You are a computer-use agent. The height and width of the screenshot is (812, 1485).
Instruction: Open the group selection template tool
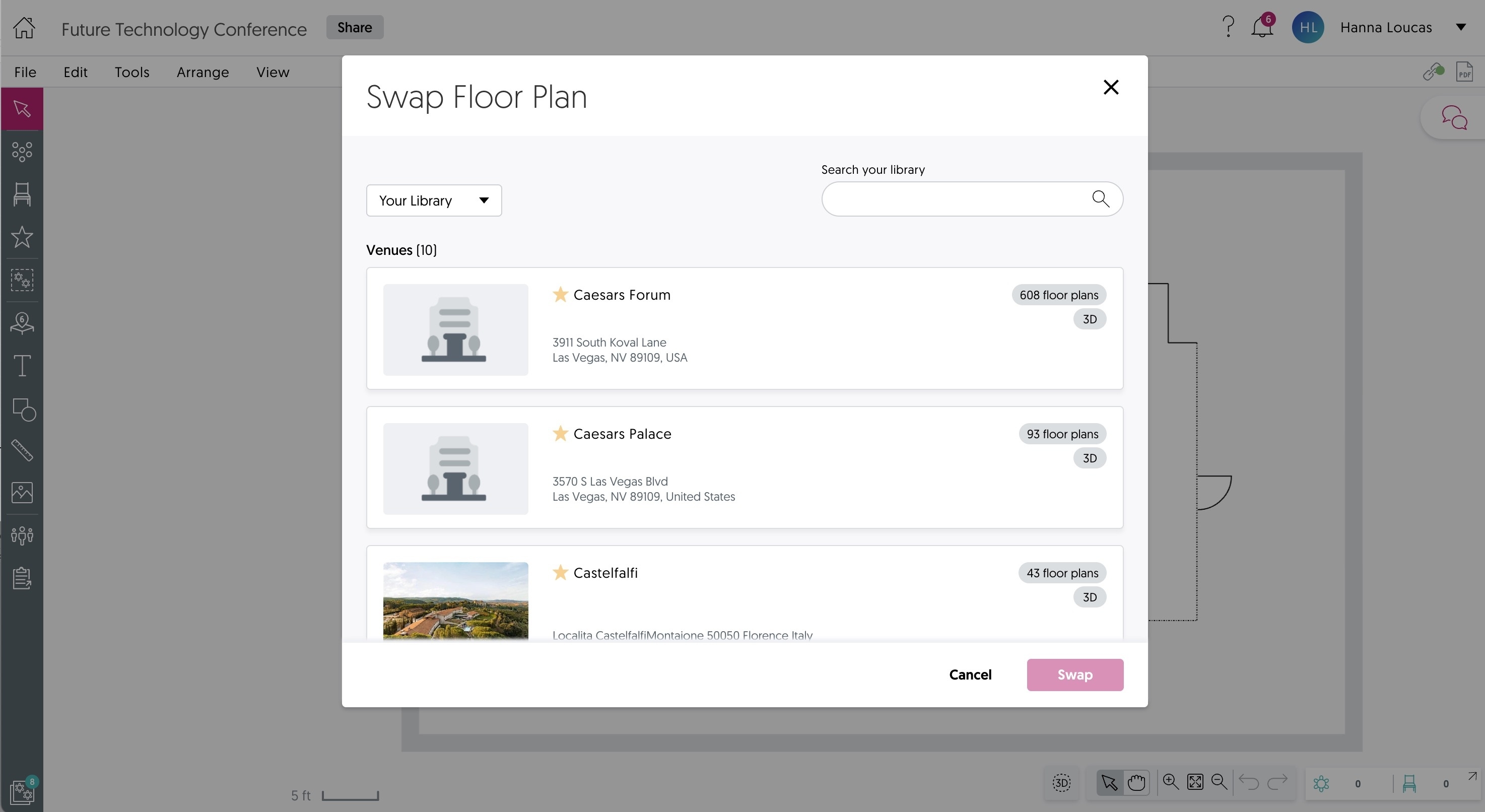point(22,280)
